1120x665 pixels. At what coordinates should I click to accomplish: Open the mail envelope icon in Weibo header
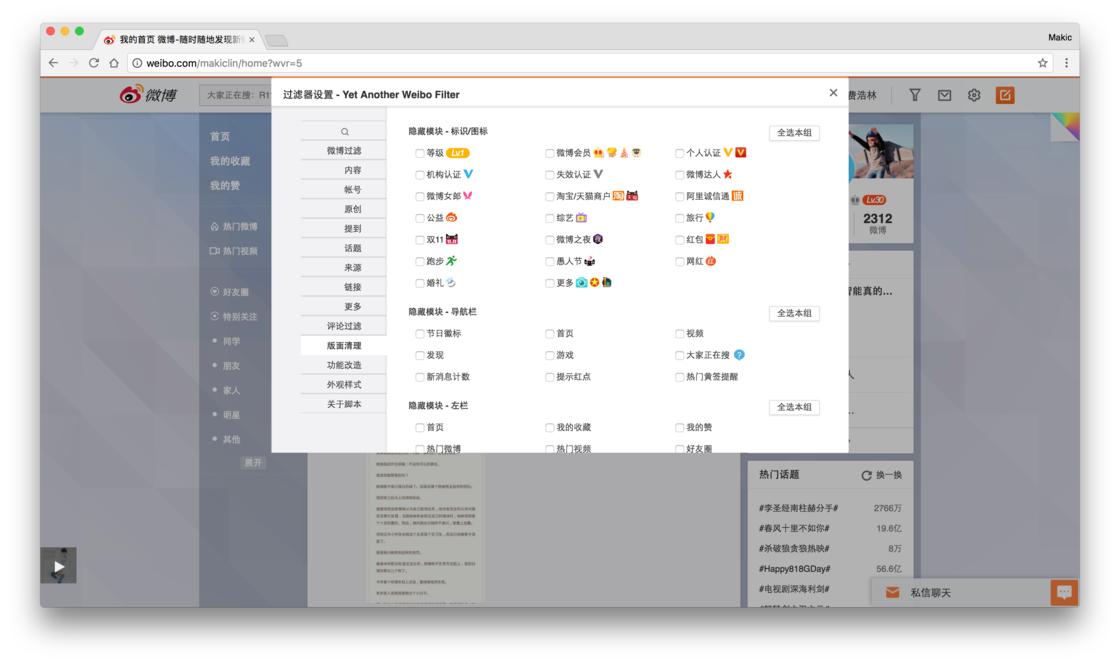[944, 95]
